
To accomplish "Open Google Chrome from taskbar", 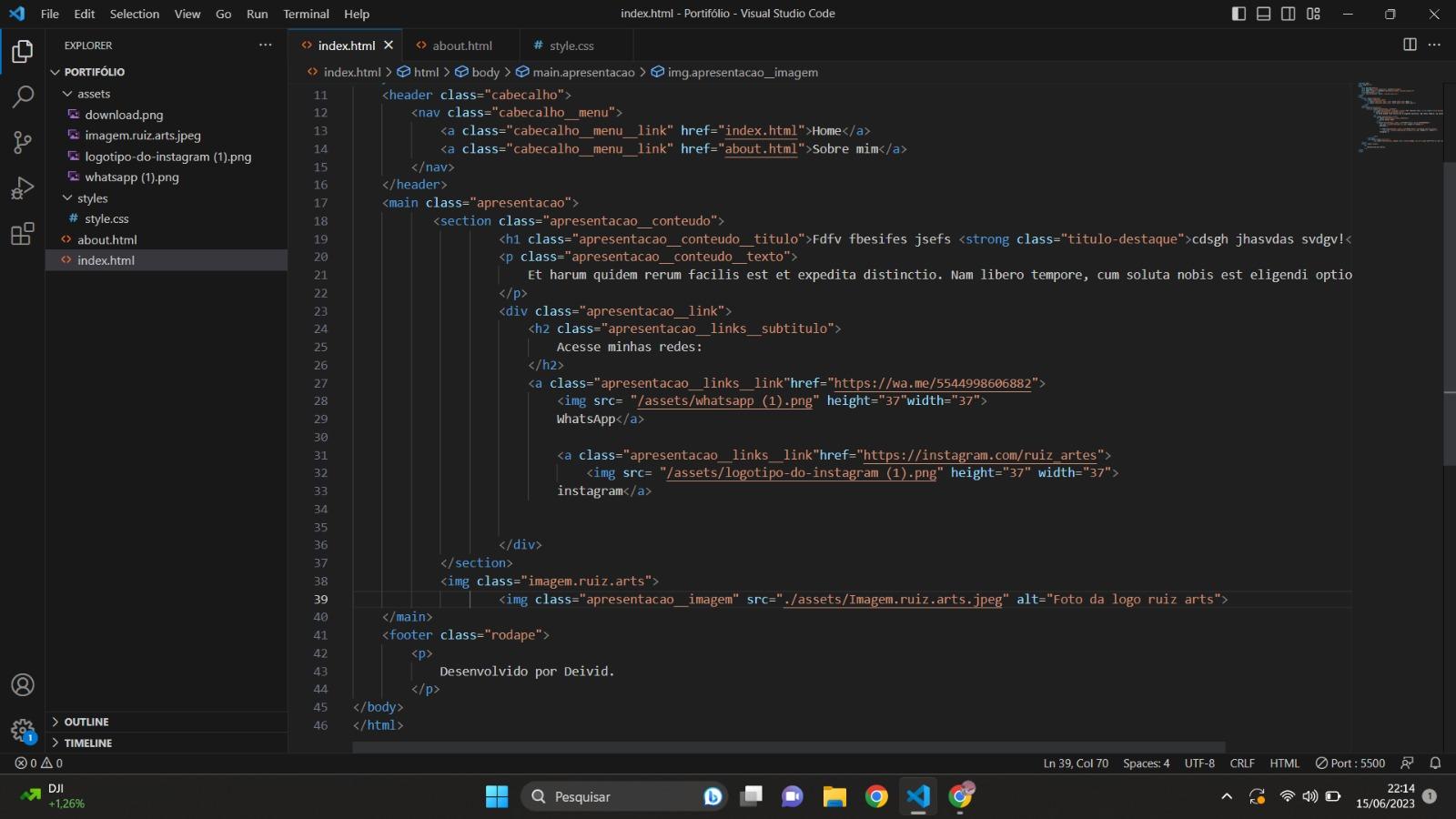I will [876, 797].
